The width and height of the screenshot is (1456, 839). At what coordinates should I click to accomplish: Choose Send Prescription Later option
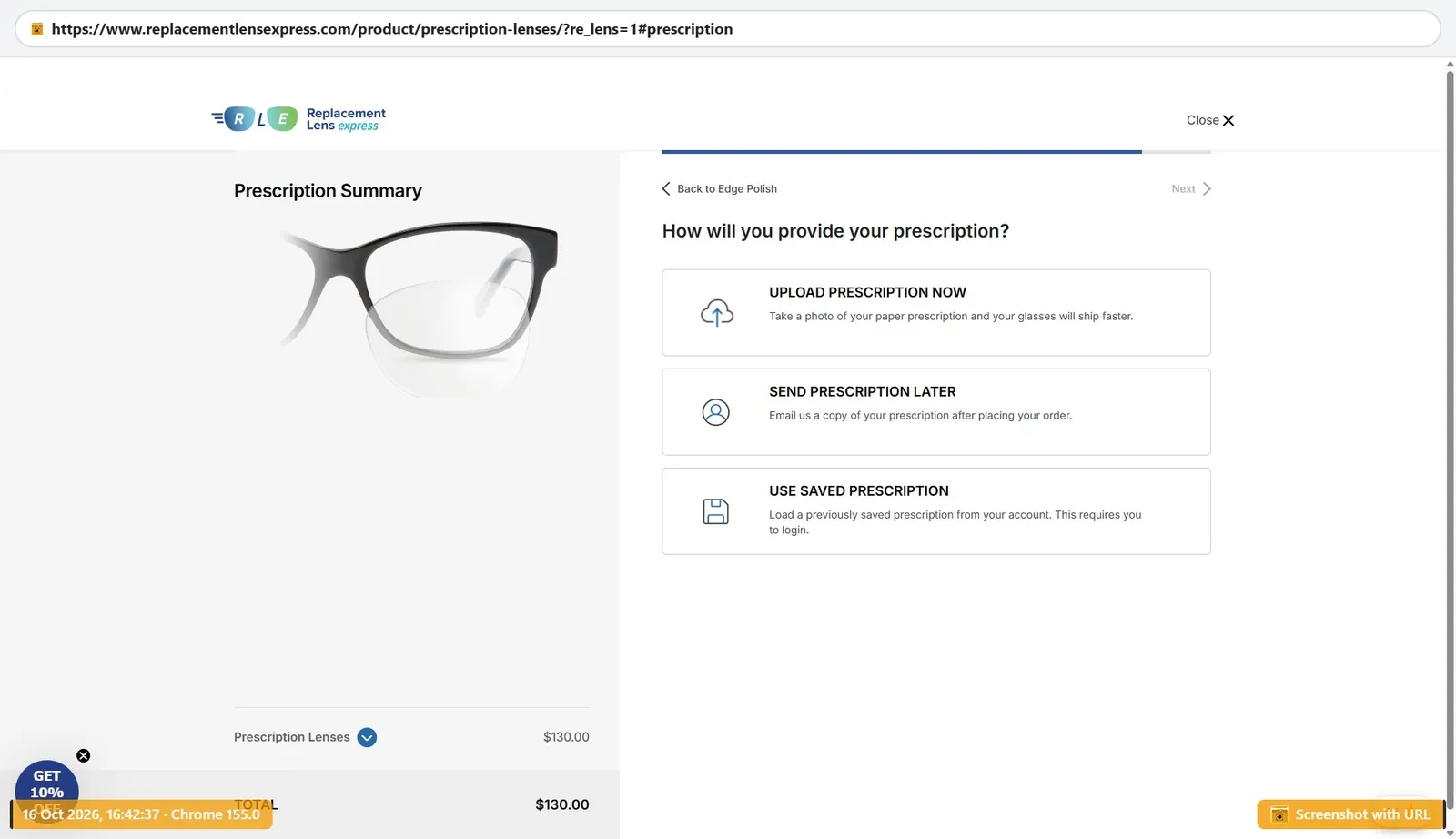pyautogui.click(x=936, y=411)
